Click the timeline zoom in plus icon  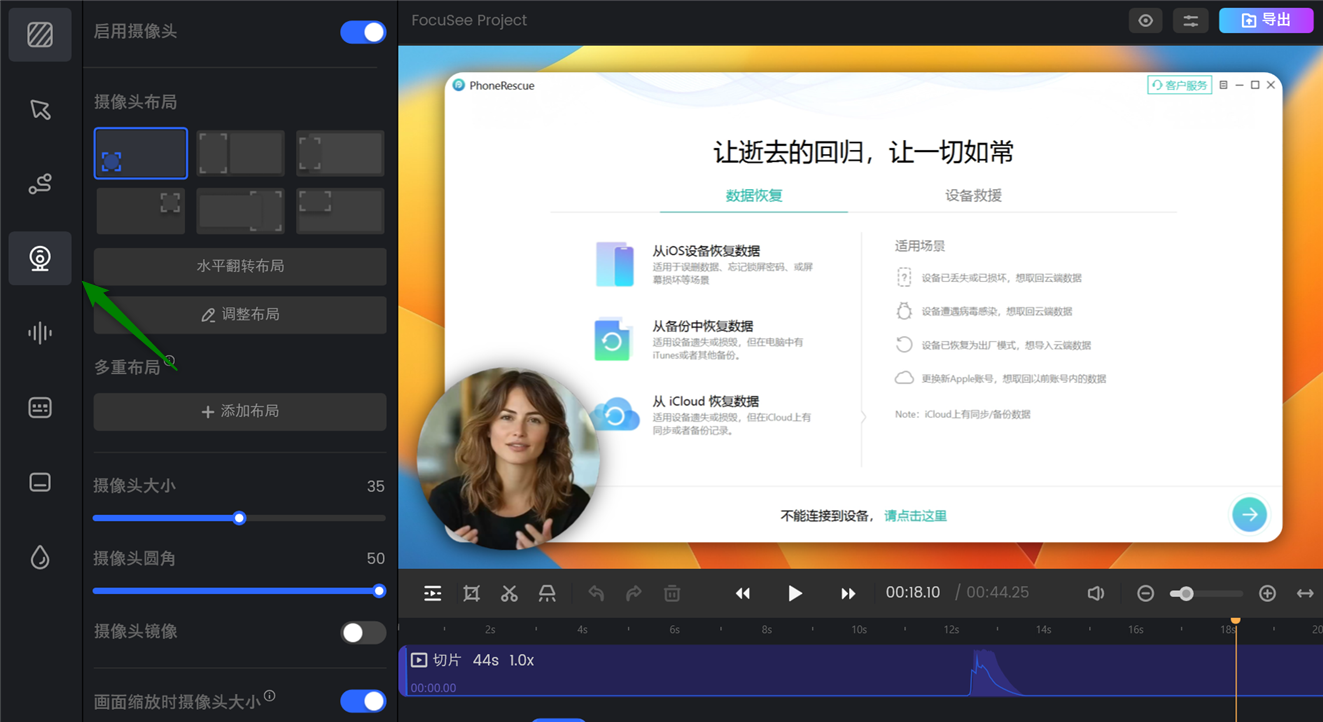[1267, 593]
